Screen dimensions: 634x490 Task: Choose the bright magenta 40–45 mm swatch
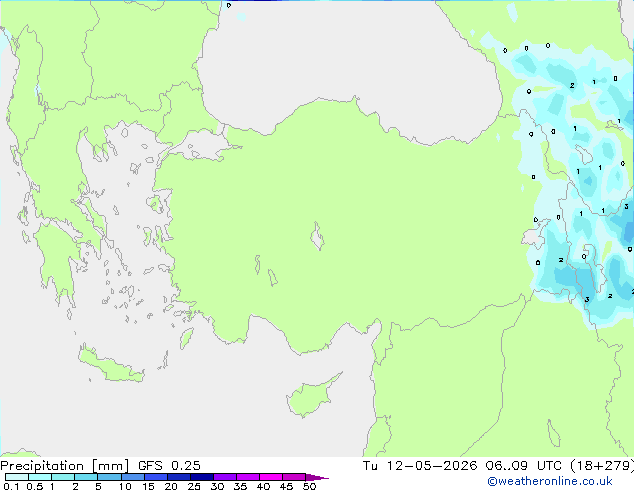tap(271, 477)
